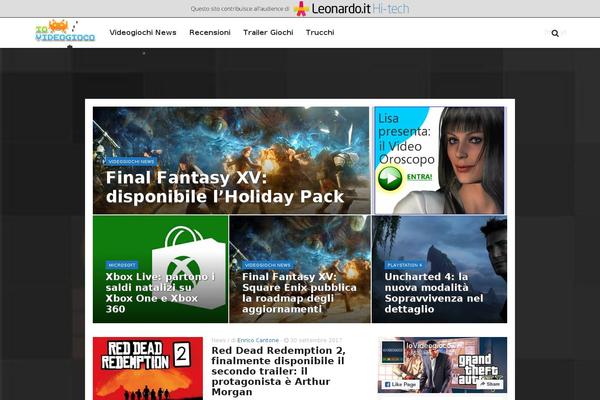Open IoVideogioco Facebook page widget cover
Viewport: 600px width, 400px height.
442,365
